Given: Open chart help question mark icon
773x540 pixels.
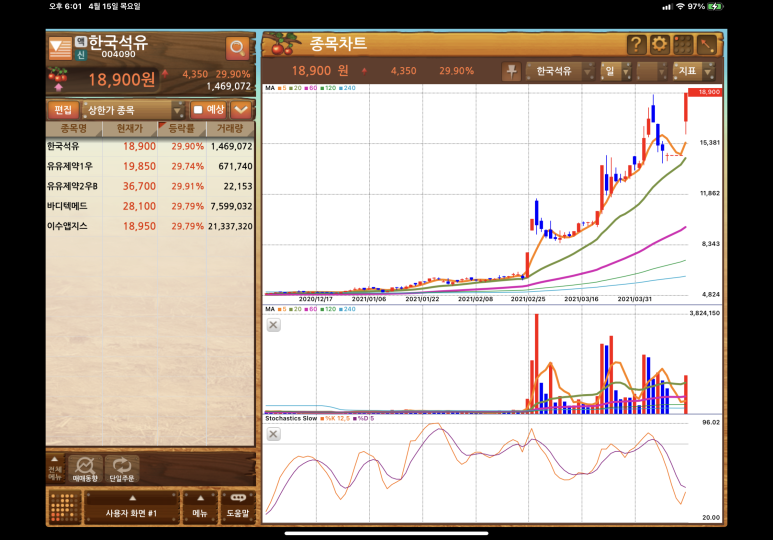Looking at the screenshot, I should (636, 45).
